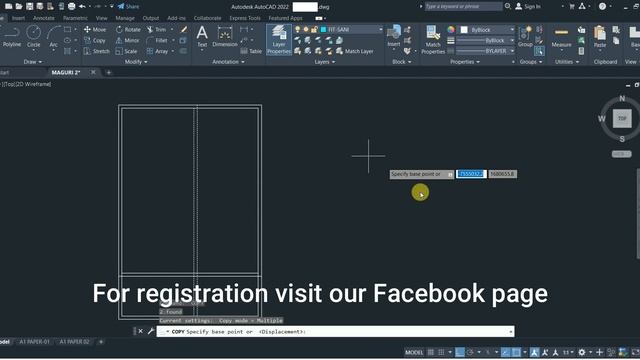
Task: Toggle the layer freeze sun icon
Action: [x=306, y=29]
